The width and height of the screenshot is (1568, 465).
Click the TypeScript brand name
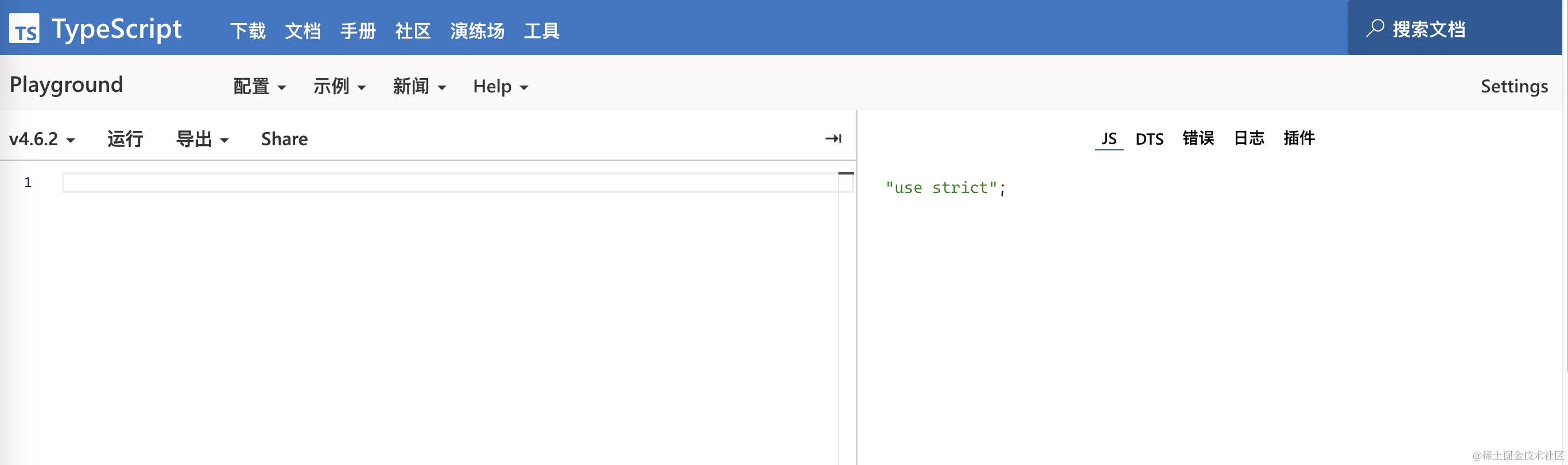(117, 29)
